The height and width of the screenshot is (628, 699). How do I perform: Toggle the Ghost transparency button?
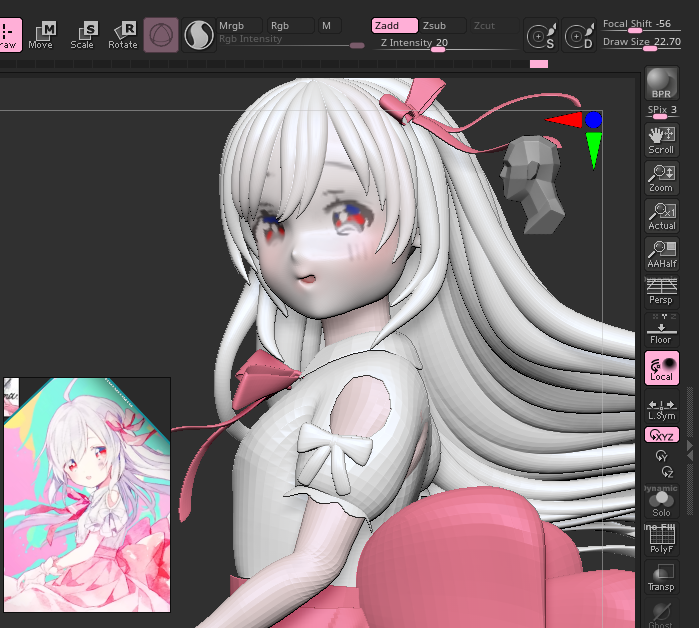(662, 614)
